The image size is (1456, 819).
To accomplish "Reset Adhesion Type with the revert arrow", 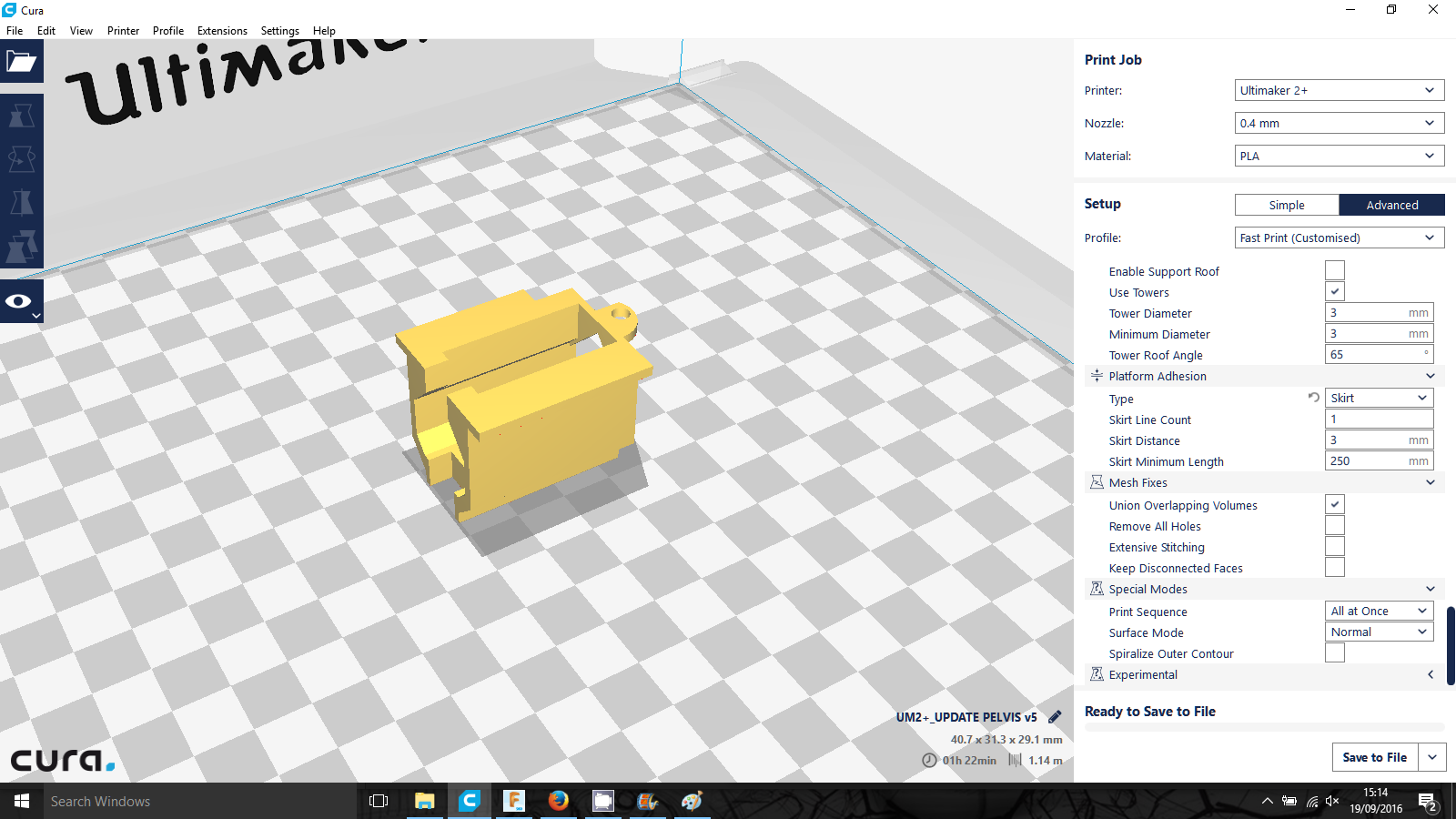I will [1313, 398].
